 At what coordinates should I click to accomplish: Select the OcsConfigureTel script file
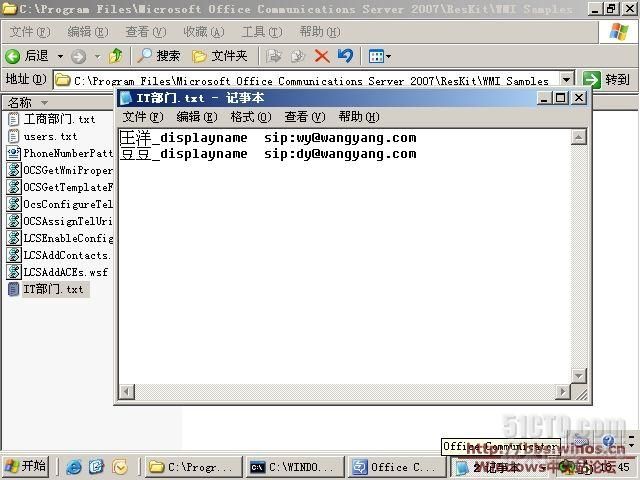[x=60, y=204]
